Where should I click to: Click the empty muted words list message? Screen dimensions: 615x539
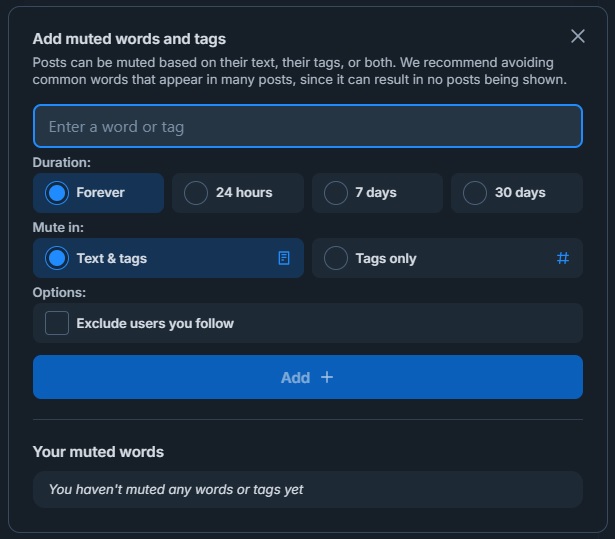pos(176,490)
